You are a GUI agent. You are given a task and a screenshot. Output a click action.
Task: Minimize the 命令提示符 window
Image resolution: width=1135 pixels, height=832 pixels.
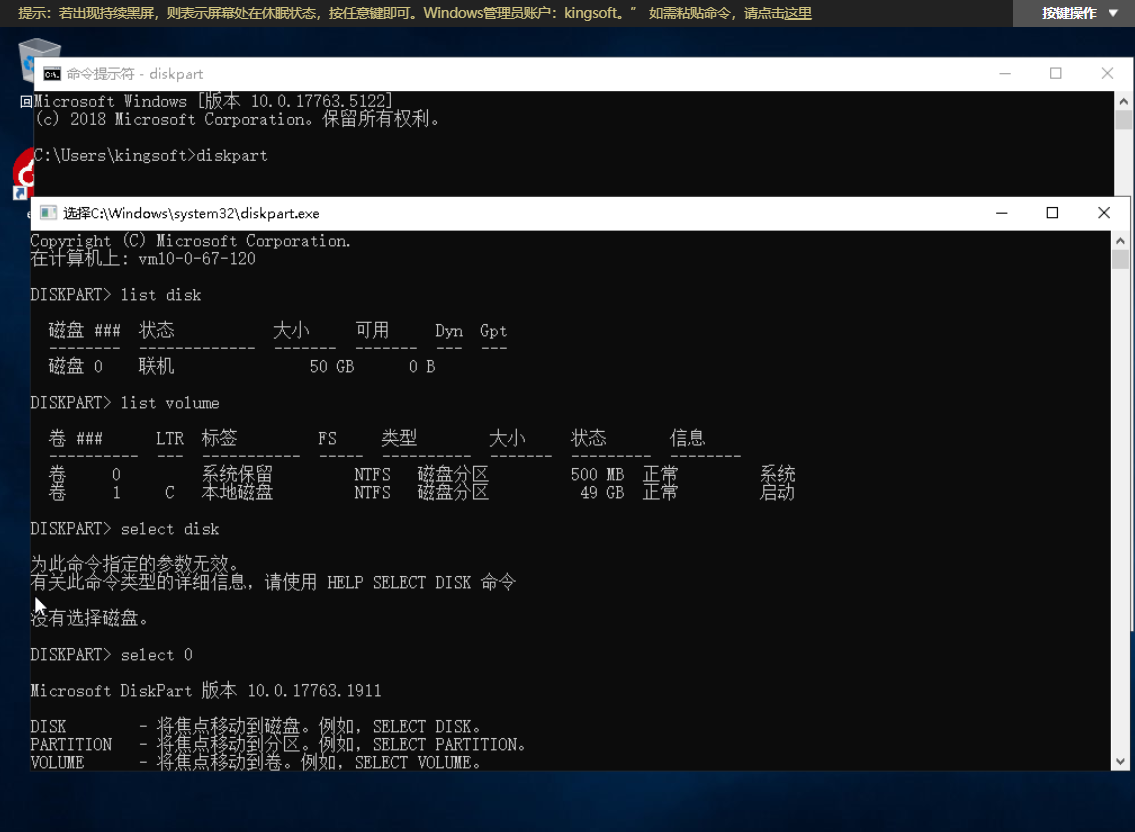point(1005,74)
